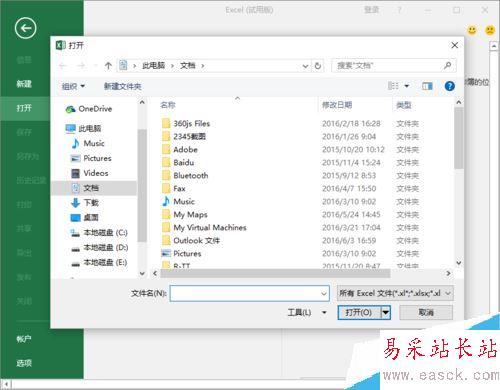Select the 2345截图 folder
This screenshot has width=500, height=390.
coord(184,136)
